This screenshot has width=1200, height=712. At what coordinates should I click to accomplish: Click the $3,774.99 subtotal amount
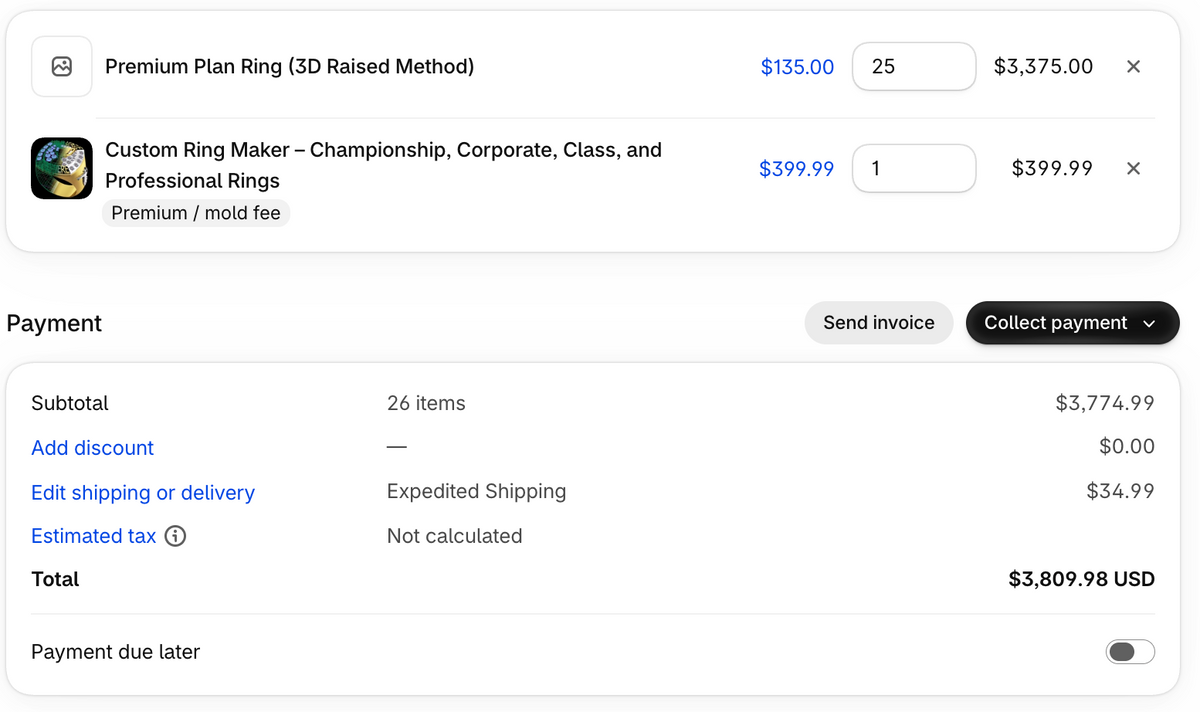pos(1105,403)
